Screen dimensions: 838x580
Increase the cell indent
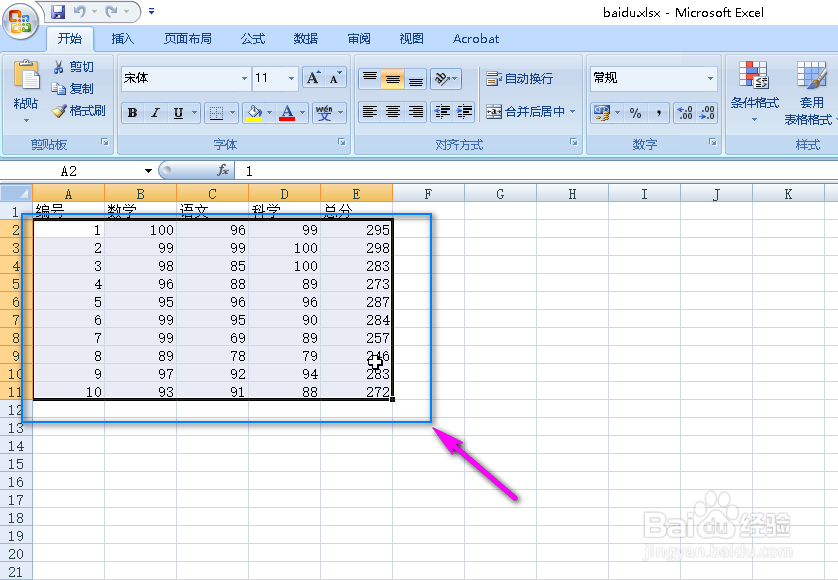click(x=464, y=112)
